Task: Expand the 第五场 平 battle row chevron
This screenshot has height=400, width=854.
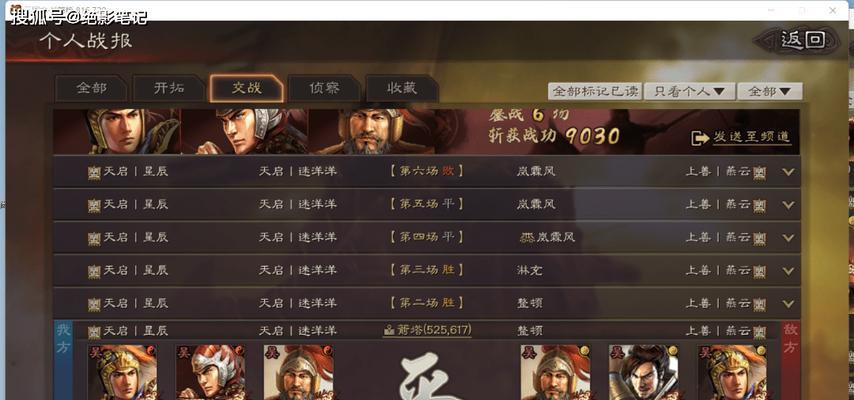Action: [x=788, y=205]
